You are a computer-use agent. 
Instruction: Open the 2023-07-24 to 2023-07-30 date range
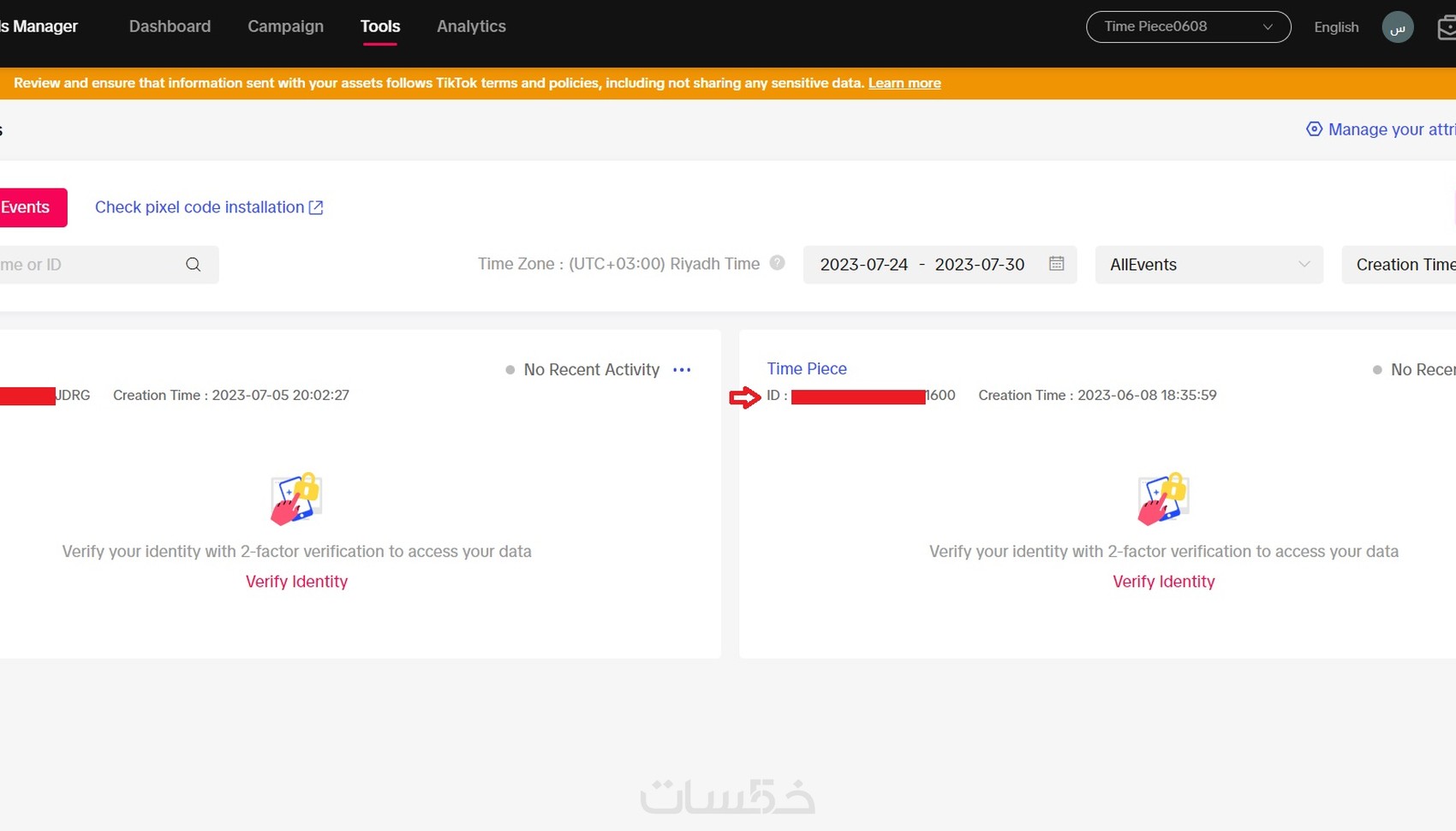click(x=940, y=265)
